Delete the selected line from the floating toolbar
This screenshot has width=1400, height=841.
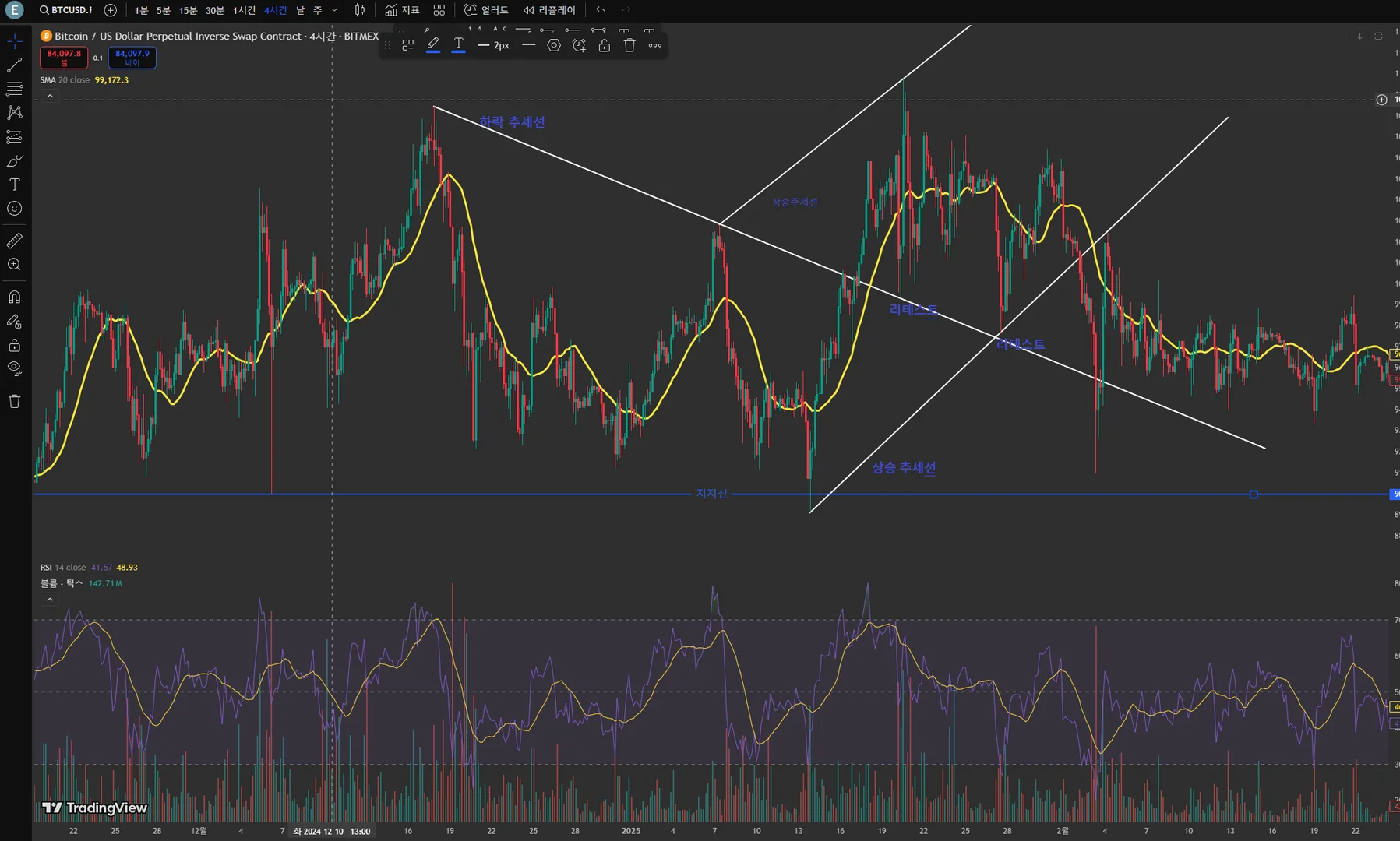pos(629,45)
